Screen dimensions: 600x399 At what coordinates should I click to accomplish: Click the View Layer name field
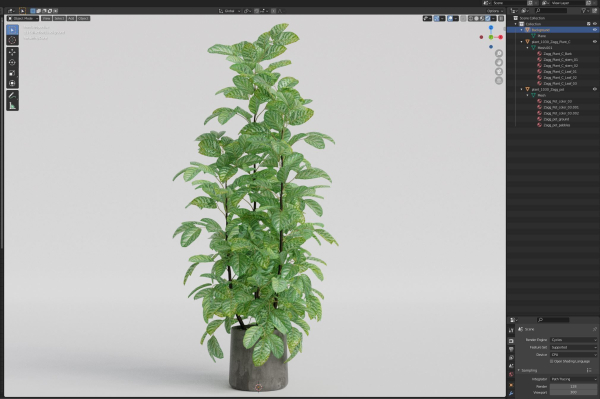[x=567, y=3]
